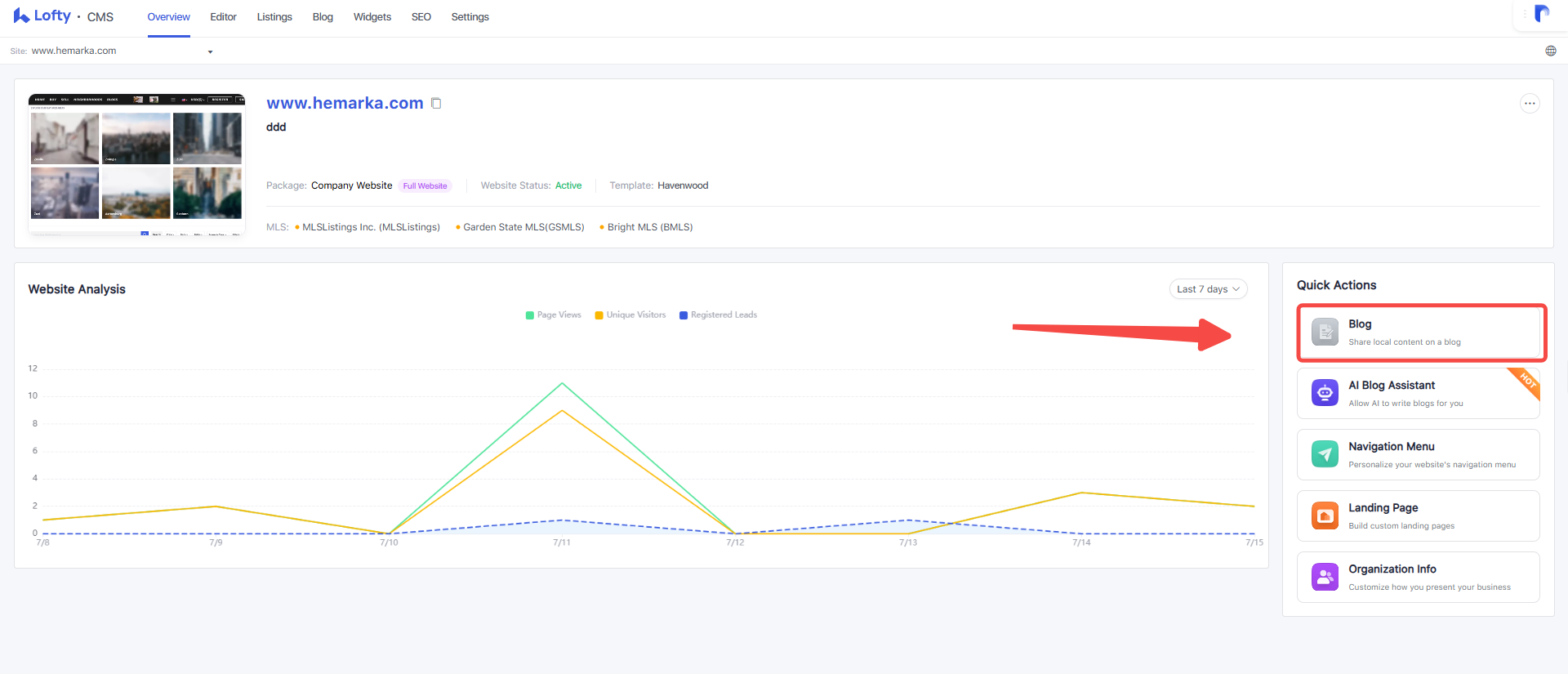
Task: Toggle Page Views legend series
Action: coord(554,315)
